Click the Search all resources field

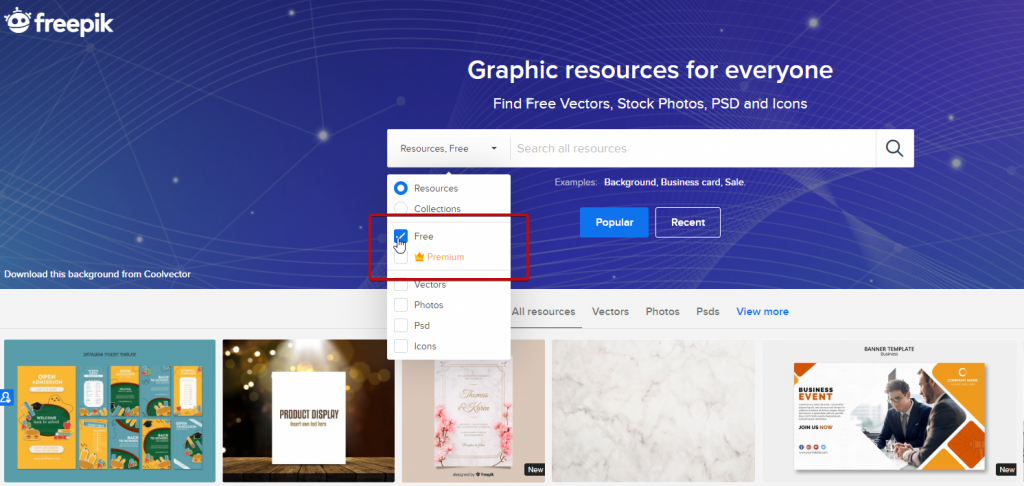(692, 148)
